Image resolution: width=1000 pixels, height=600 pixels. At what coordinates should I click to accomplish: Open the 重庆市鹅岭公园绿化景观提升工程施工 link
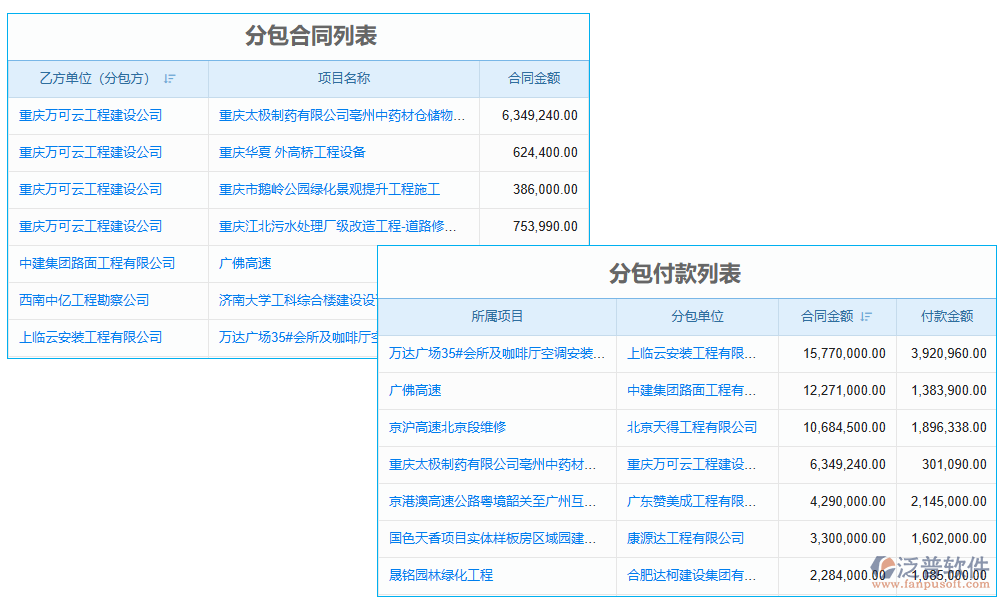pyautogui.click(x=330, y=189)
